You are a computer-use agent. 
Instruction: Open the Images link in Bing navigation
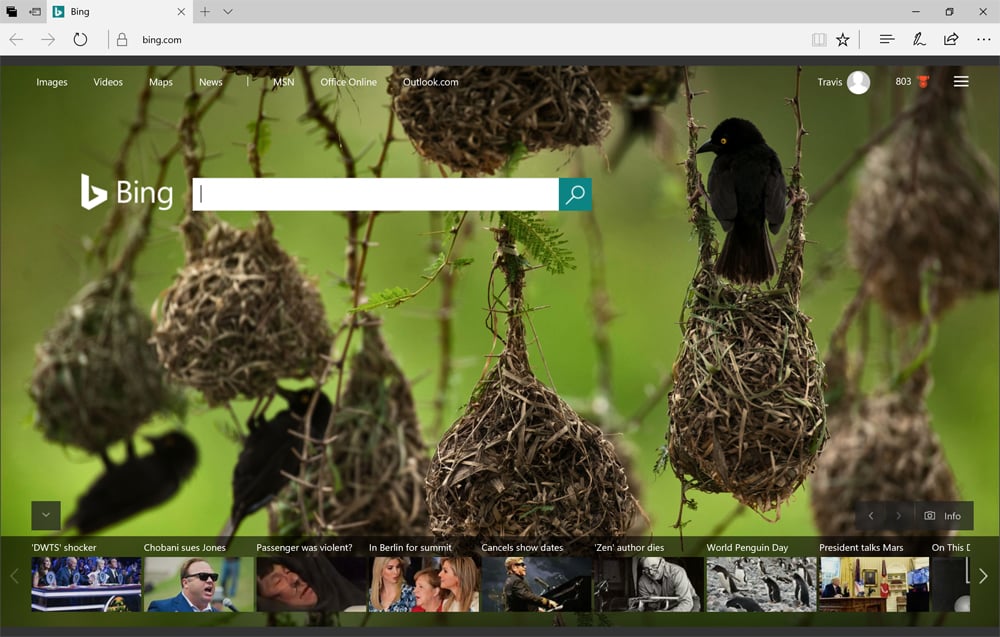(52, 82)
